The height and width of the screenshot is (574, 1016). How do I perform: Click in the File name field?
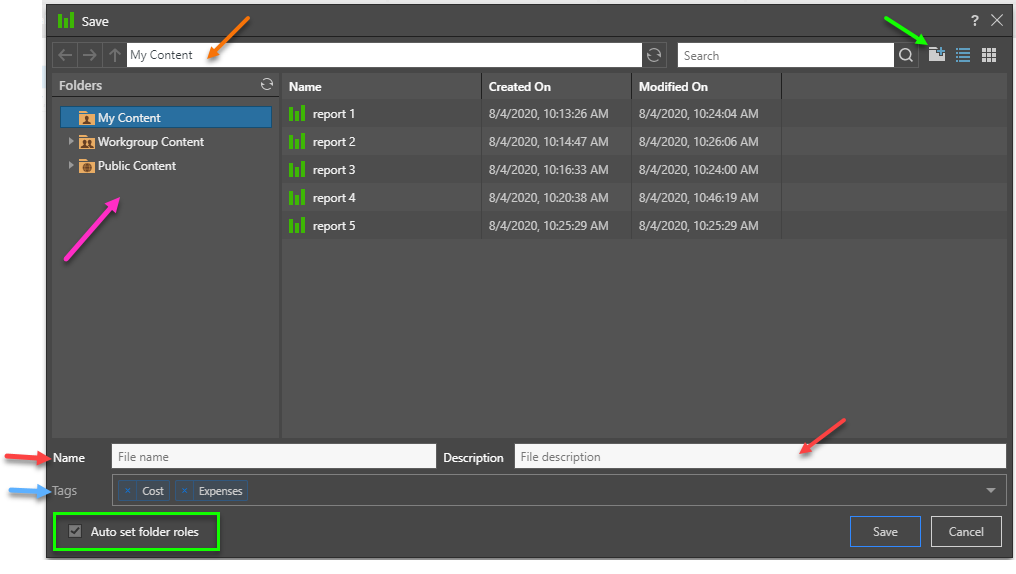[x=273, y=457]
